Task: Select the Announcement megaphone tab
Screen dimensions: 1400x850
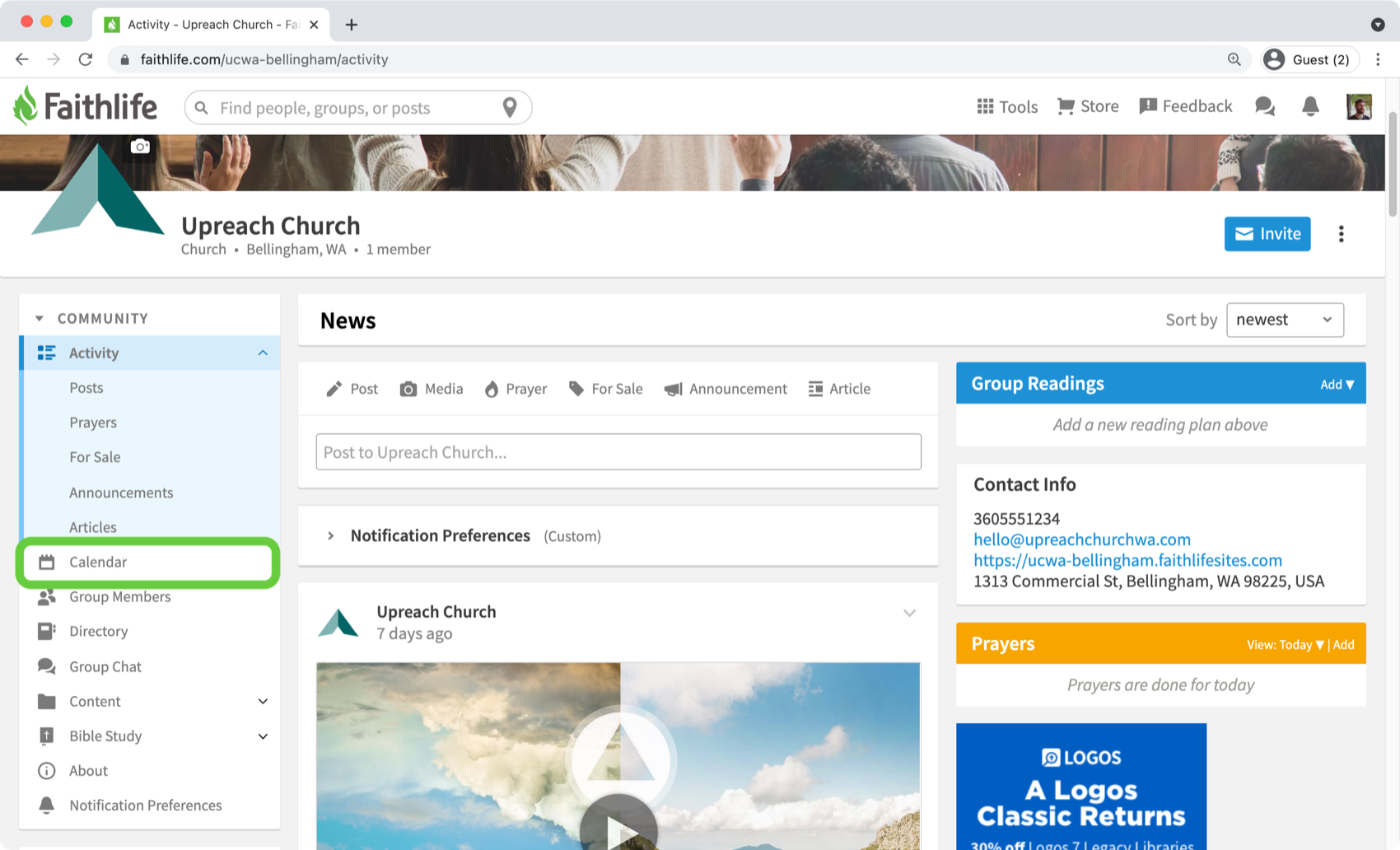Action: pos(726,389)
